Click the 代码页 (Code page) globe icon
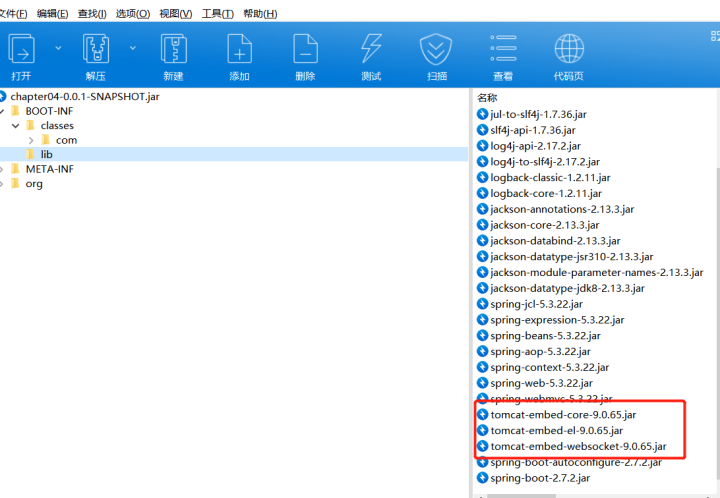Image resolution: width=720 pixels, height=498 pixels. coord(569,48)
